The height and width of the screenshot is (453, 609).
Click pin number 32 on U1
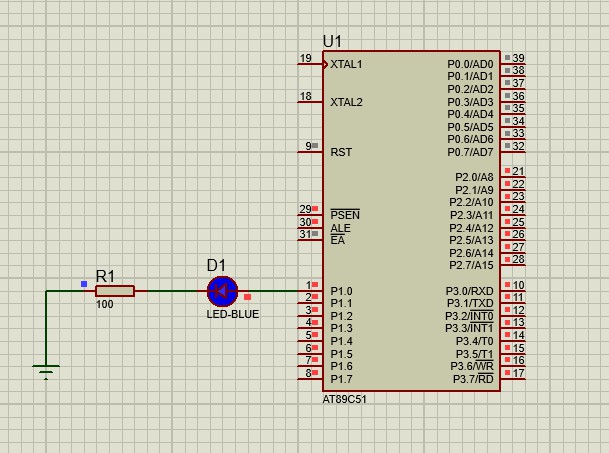518,146
